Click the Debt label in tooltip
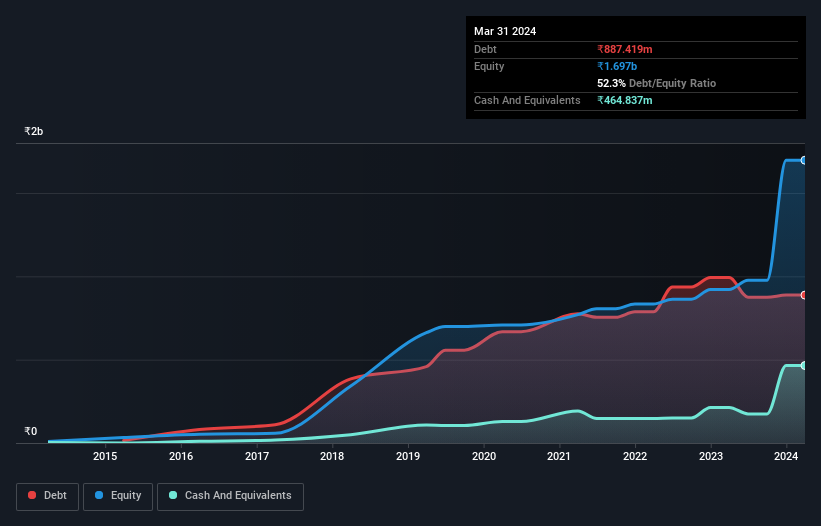821x526 pixels. click(485, 49)
